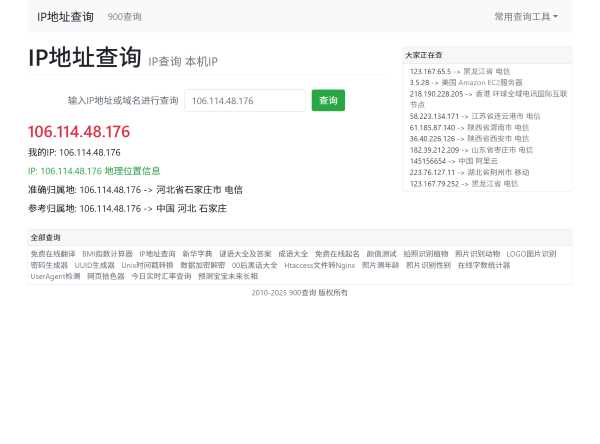Open the 网页拾色器 color picker tool

(x=106, y=276)
